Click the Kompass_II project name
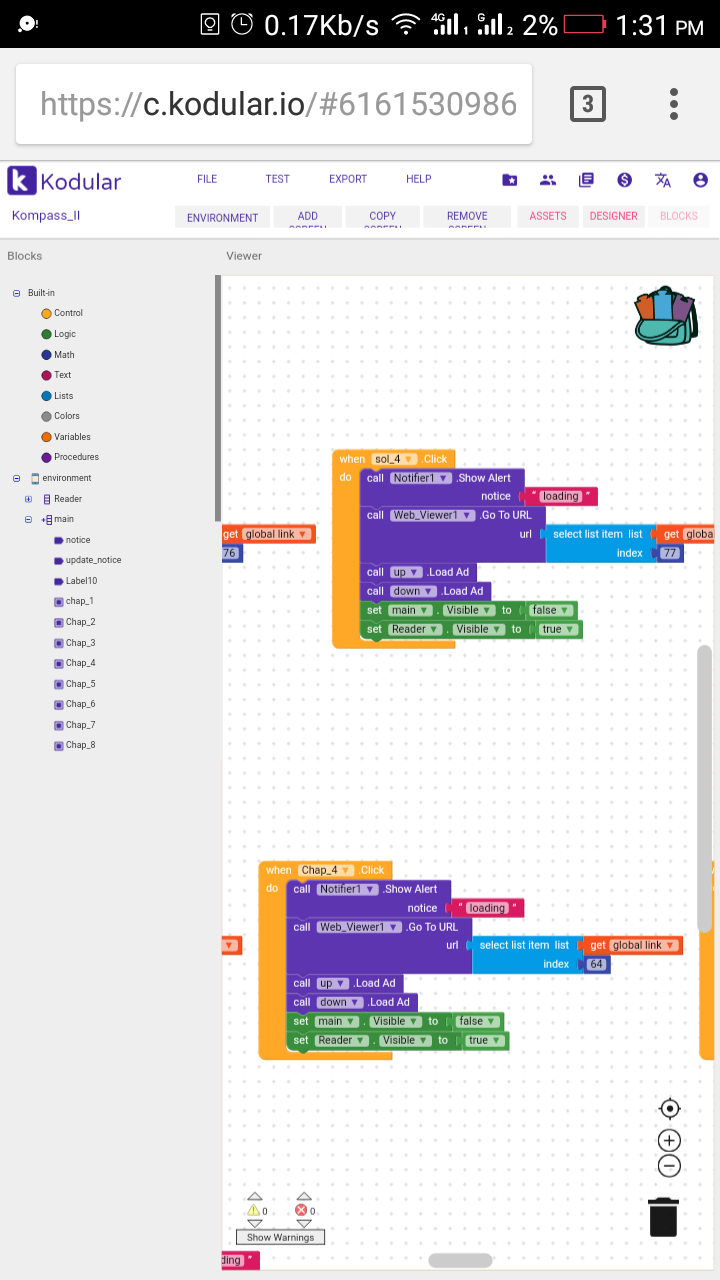The height and width of the screenshot is (1280, 720). pyautogui.click(x=45, y=215)
